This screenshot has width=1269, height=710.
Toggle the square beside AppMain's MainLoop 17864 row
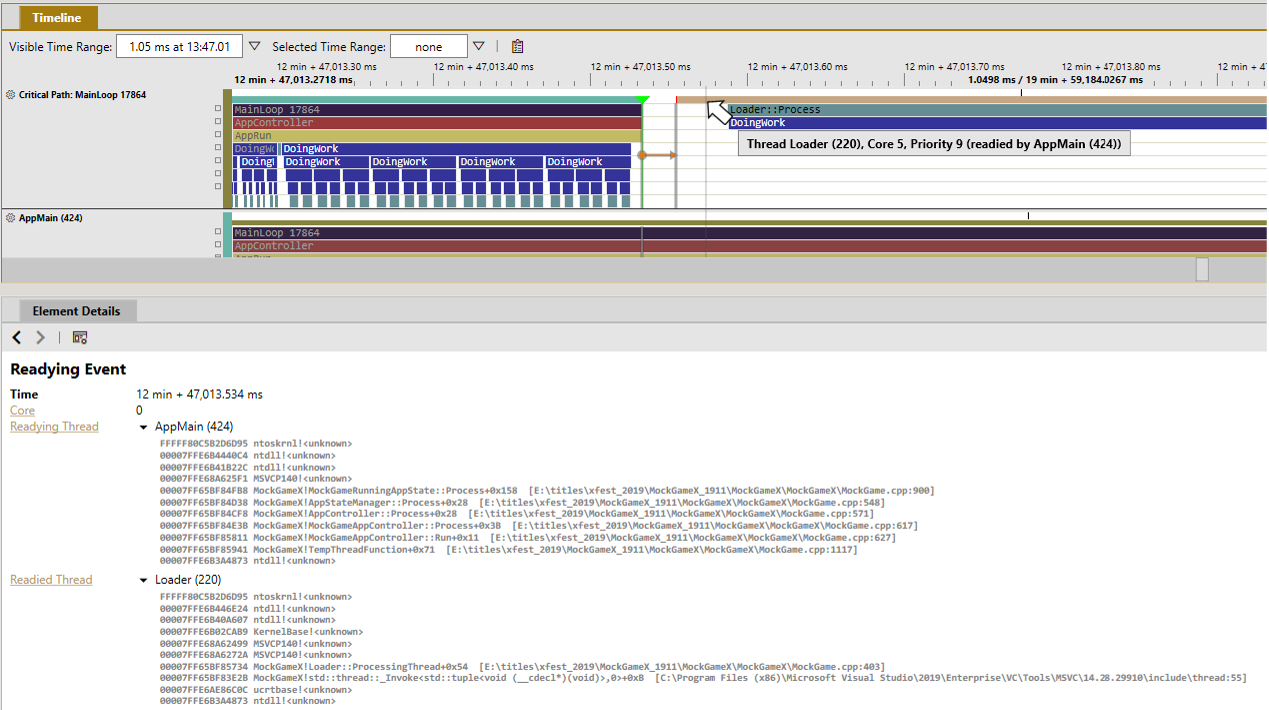click(x=217, y=232)
